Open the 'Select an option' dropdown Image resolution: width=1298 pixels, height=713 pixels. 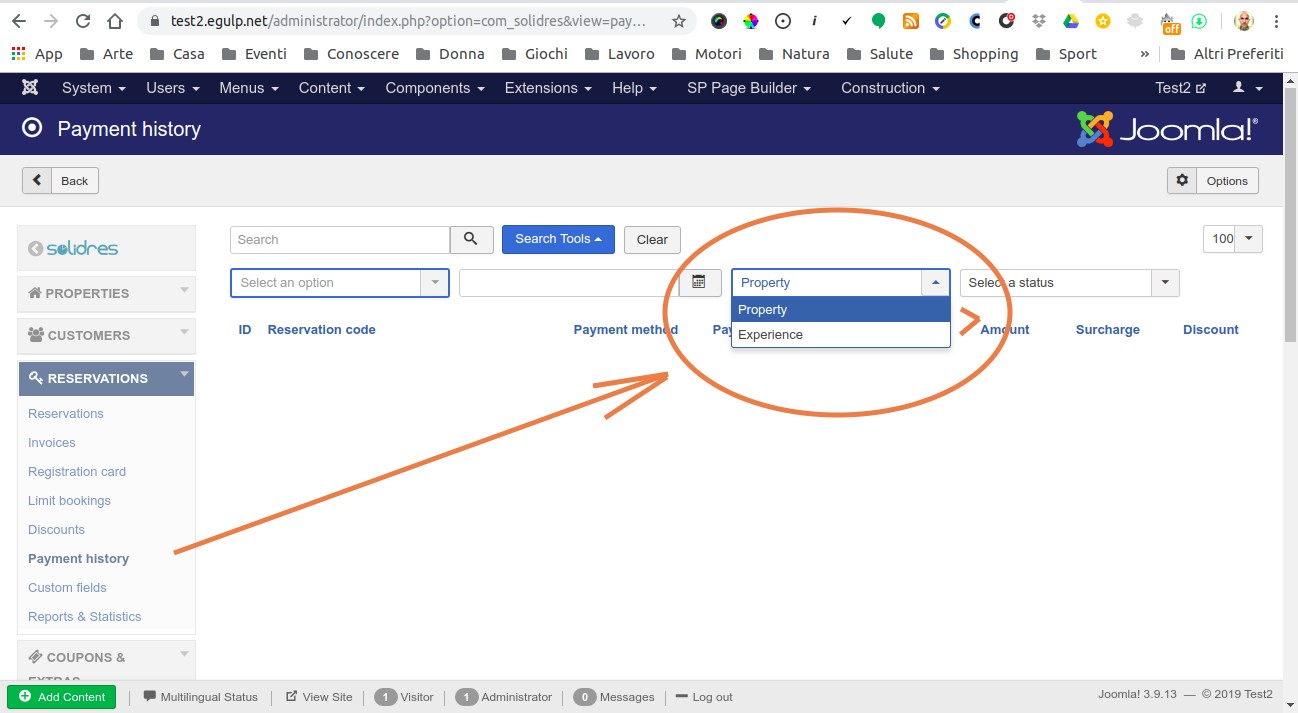point(339,283)
